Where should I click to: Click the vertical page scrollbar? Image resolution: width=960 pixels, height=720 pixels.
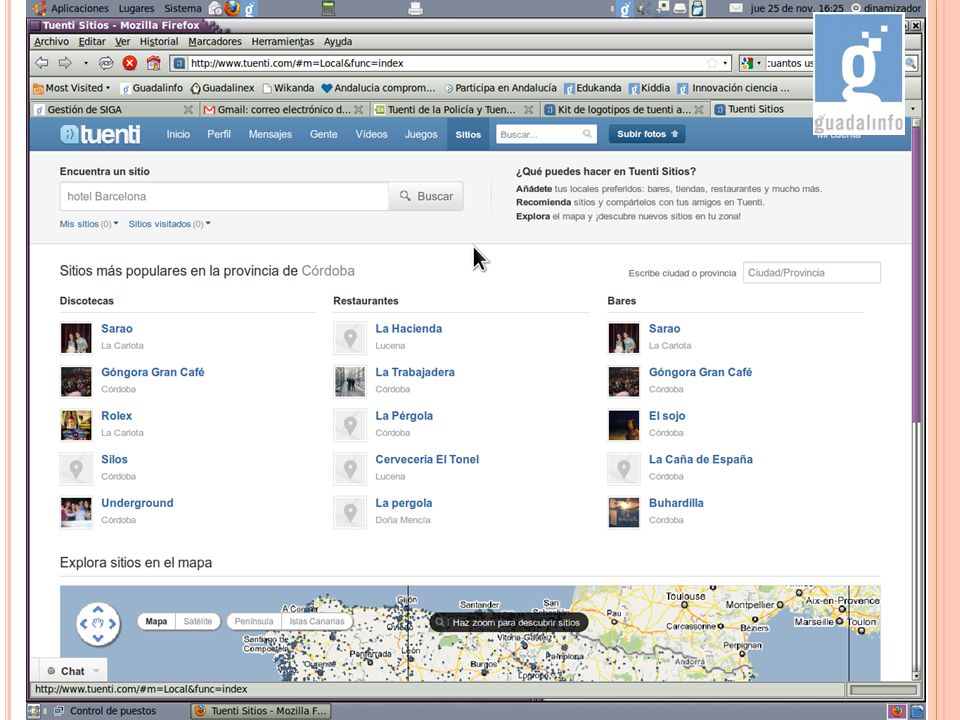click(917, 397)
